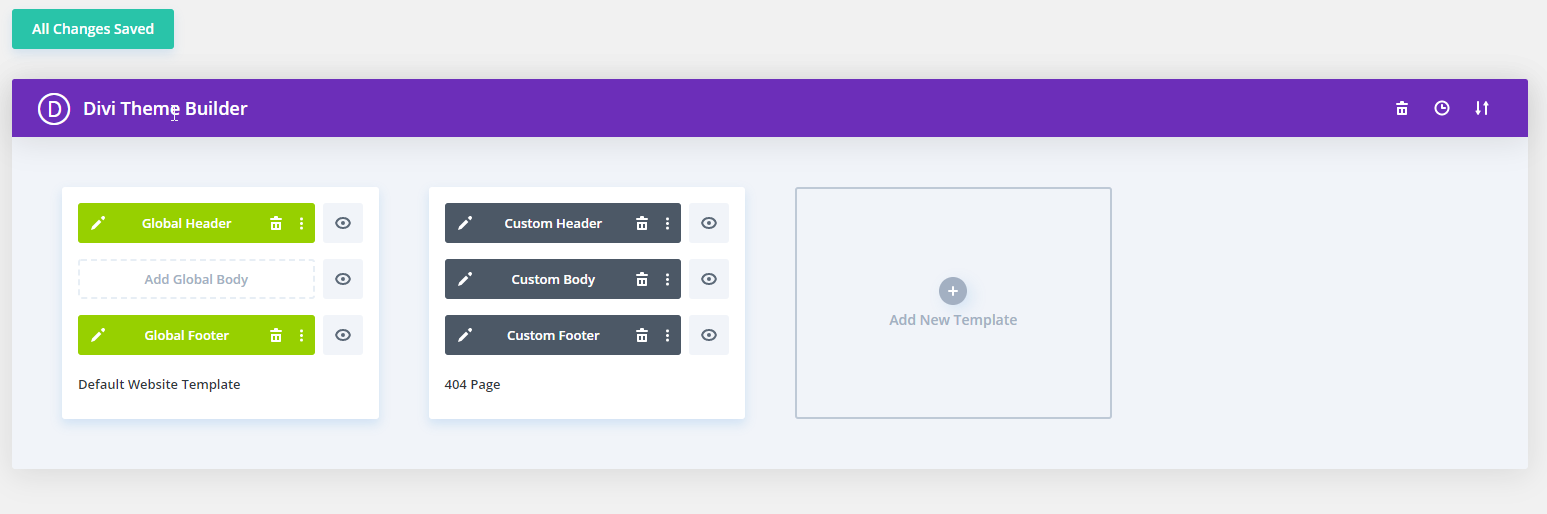
Task: Click the 404 Page template label
Action: click(472, 384)
